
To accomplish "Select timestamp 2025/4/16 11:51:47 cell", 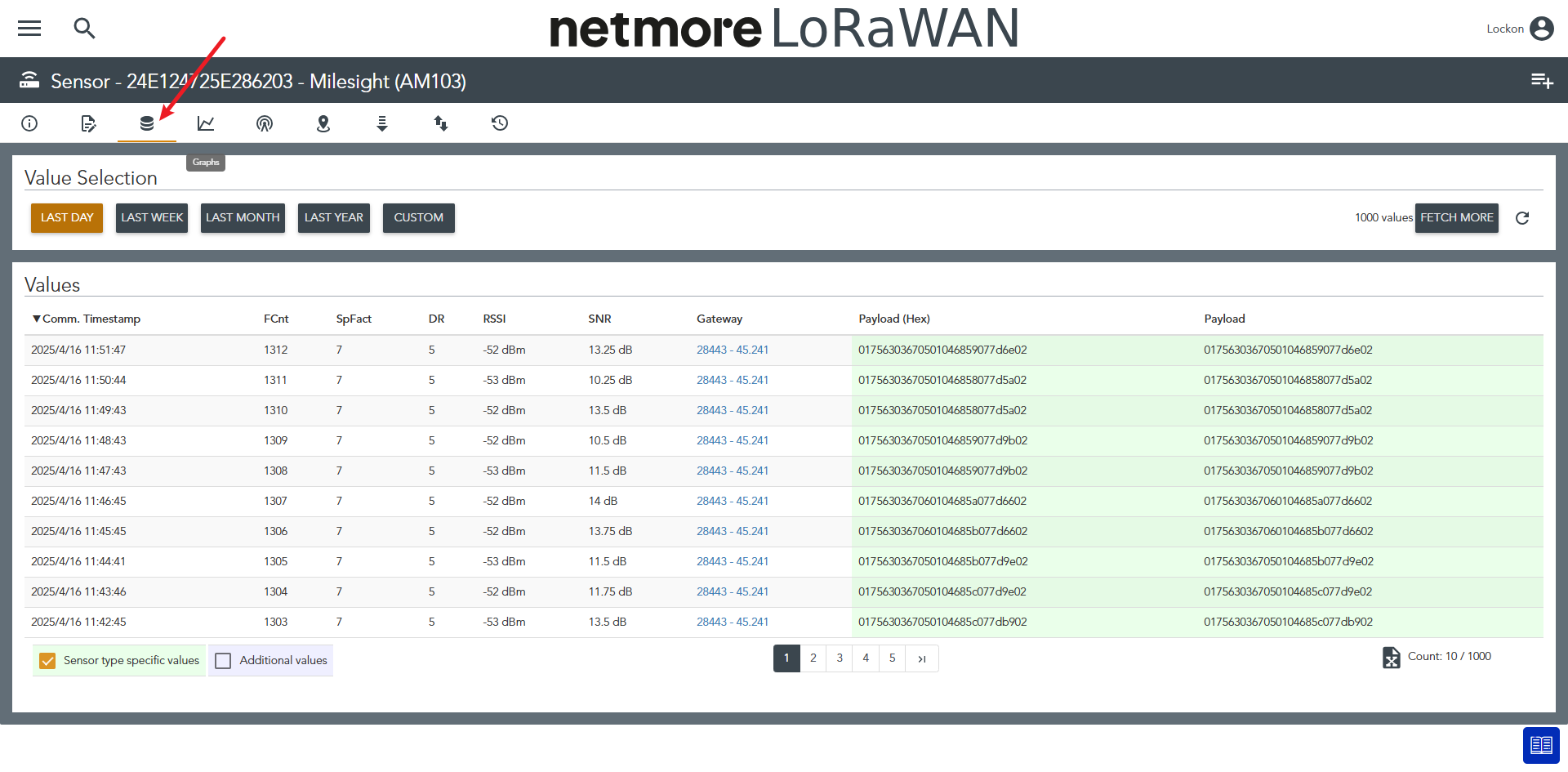I will tap(78, 350).
